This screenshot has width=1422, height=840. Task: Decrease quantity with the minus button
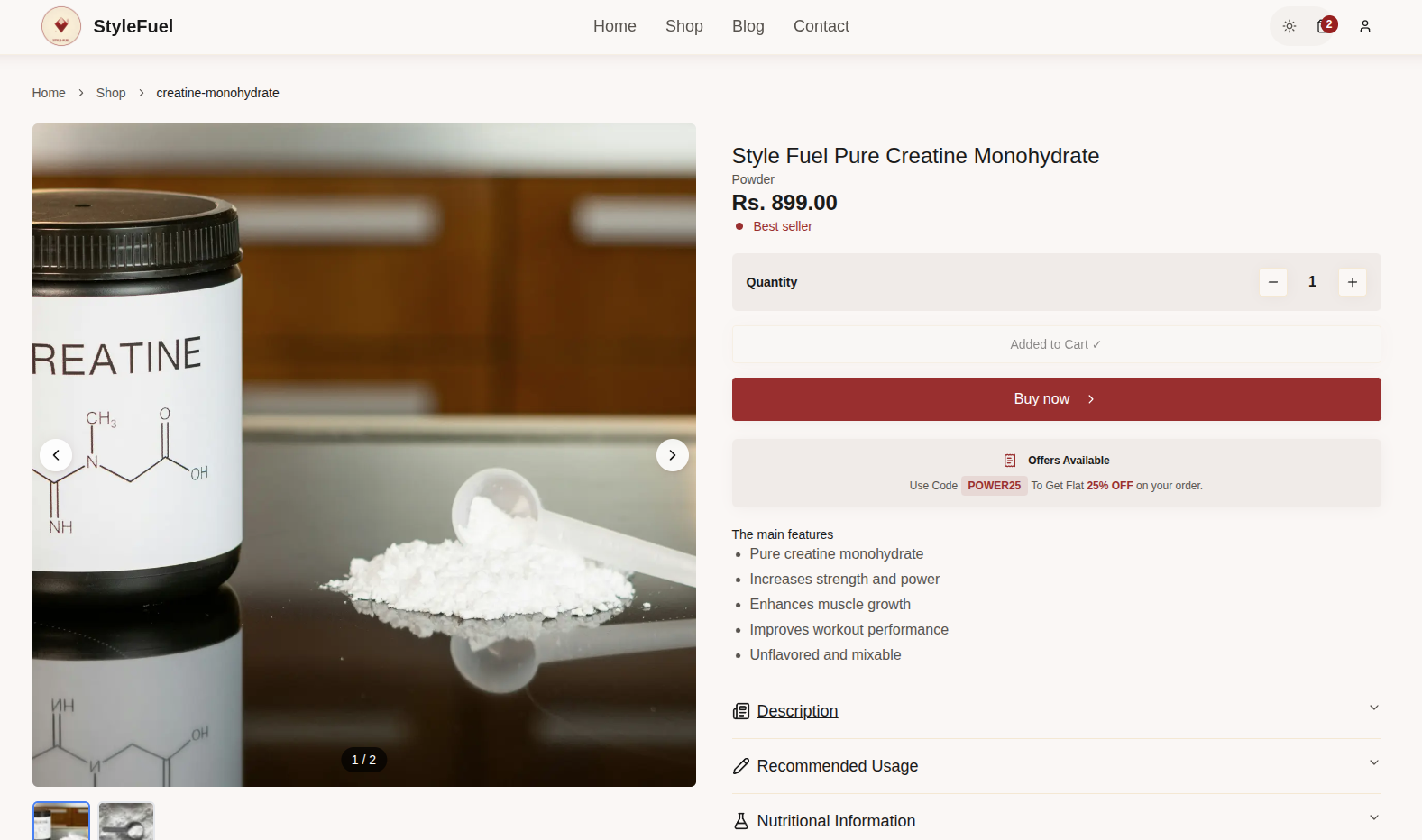coord(1273,282)
